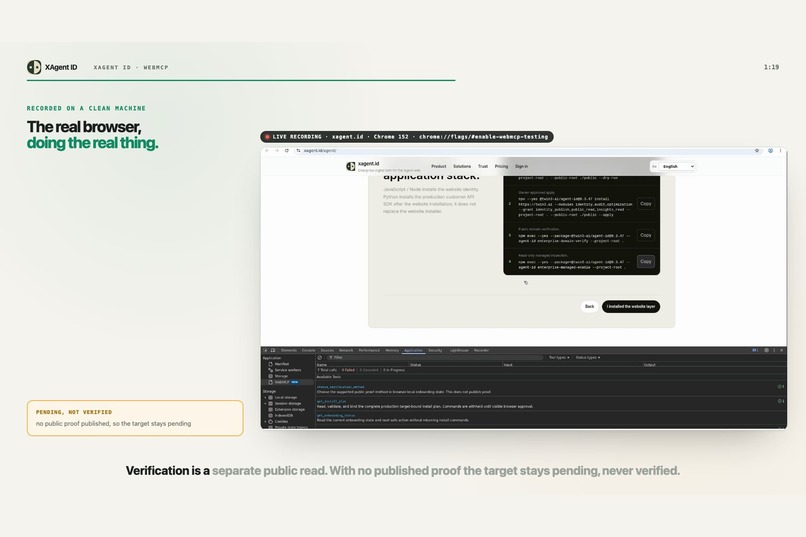Click the browser forward arrow

coord(277,151)
